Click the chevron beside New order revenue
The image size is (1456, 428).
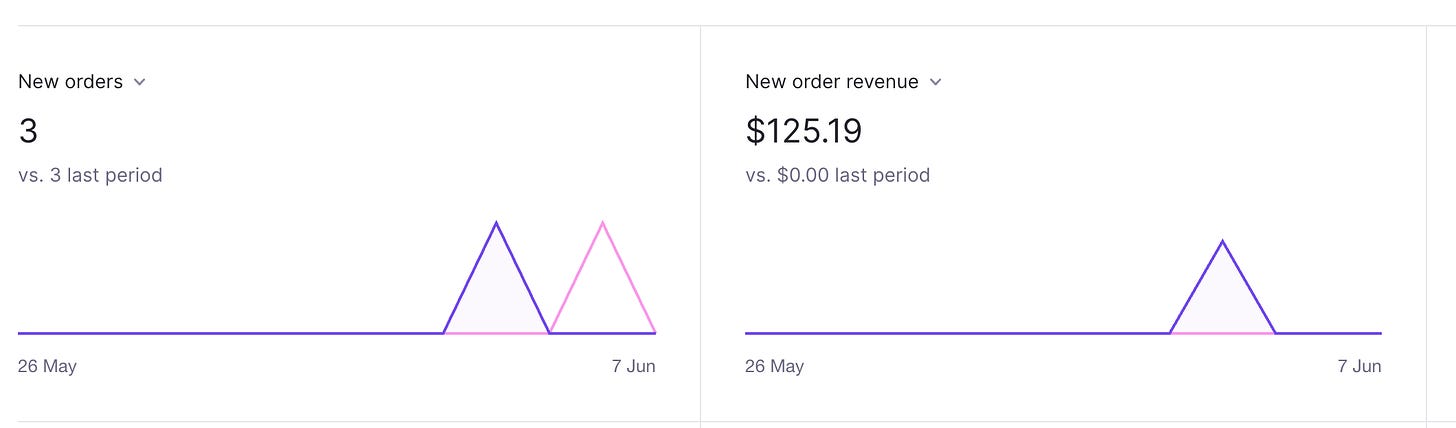pyautogui.click(x=935, y=82)
